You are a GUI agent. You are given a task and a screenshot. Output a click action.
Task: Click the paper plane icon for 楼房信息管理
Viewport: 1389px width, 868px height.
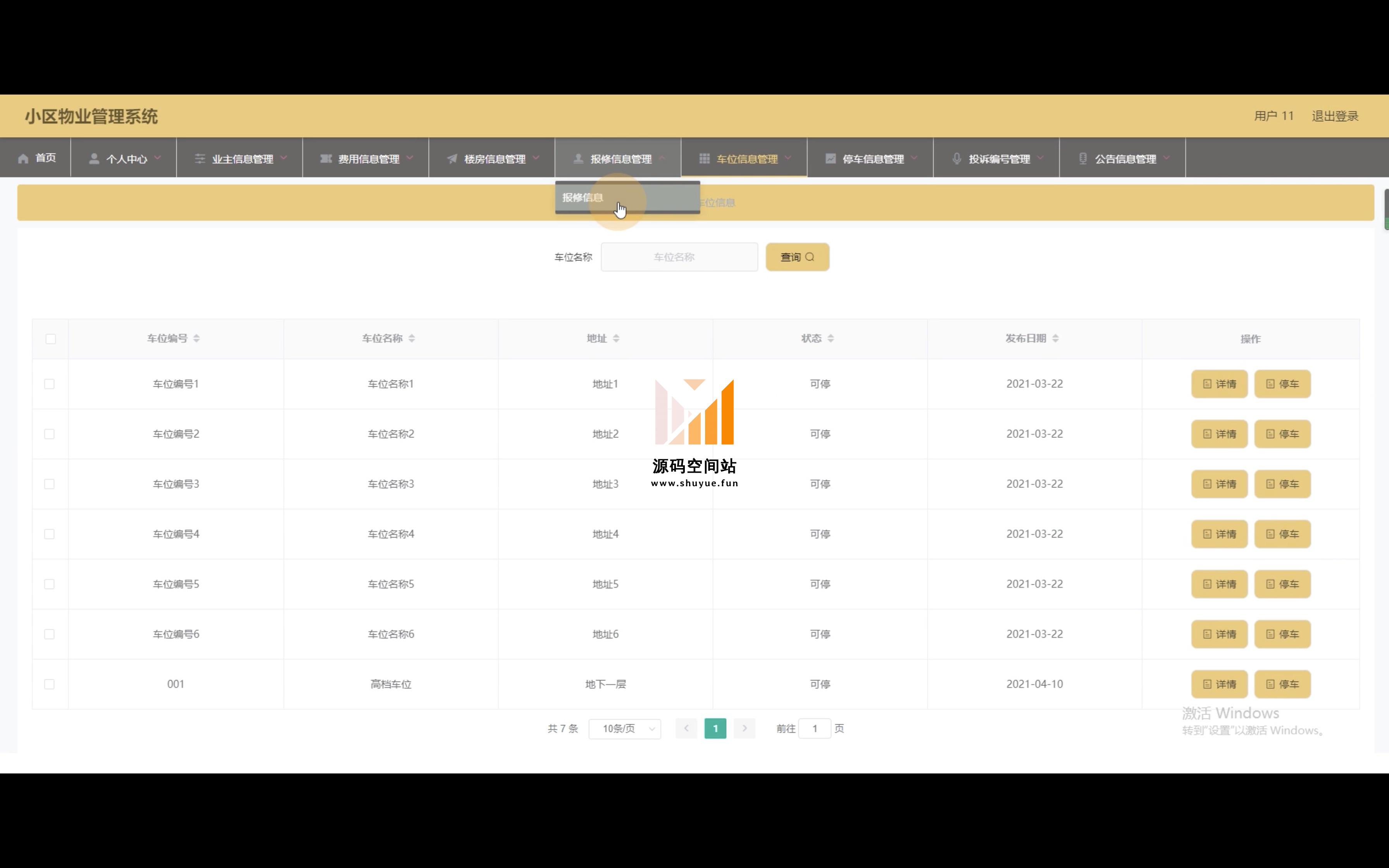click(x=452, y=158)
